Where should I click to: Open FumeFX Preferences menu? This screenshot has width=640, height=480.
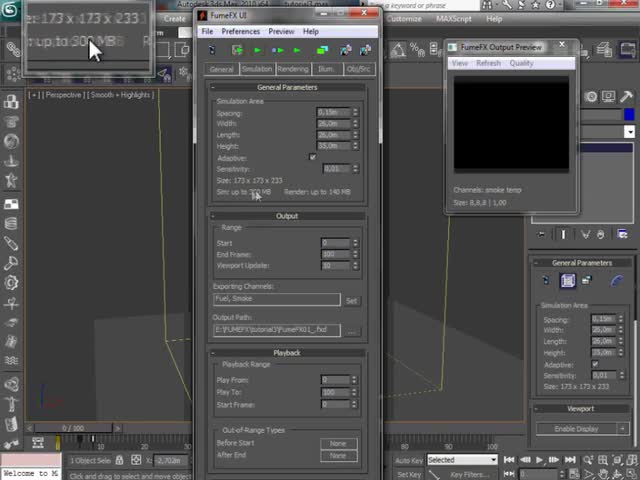240,31
